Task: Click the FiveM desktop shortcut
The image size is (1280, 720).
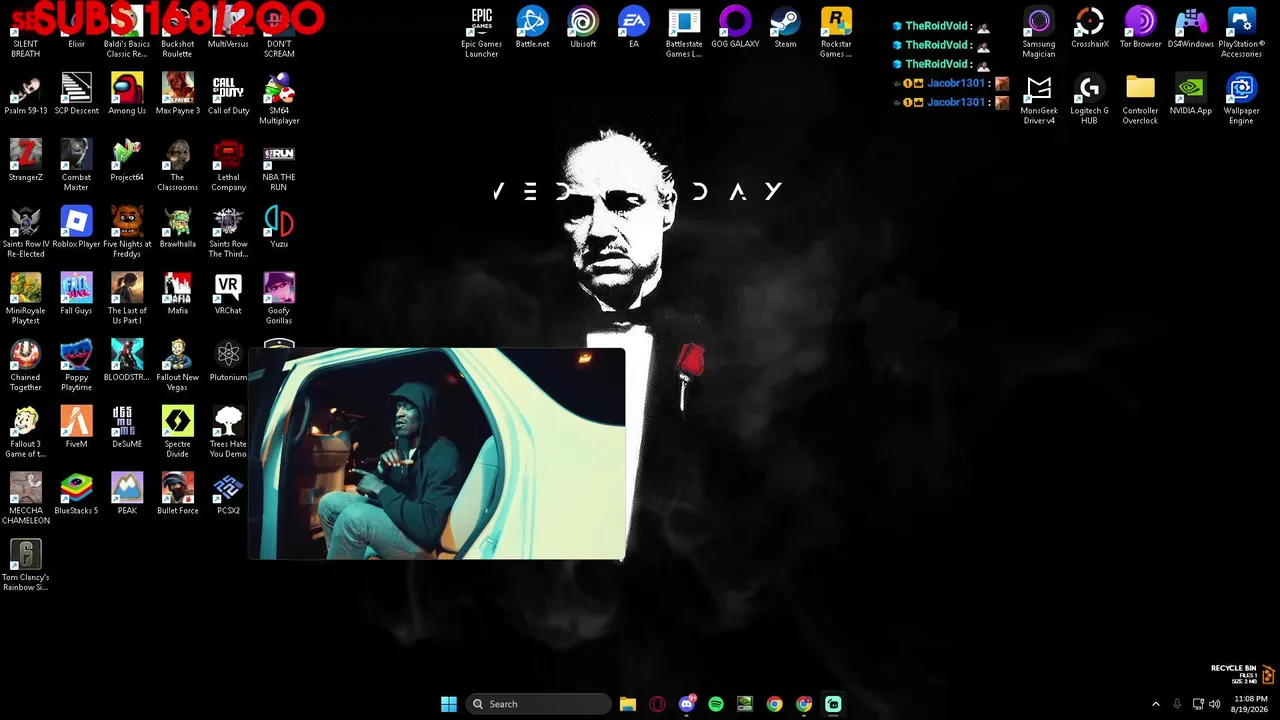Action: coord(76,428)
